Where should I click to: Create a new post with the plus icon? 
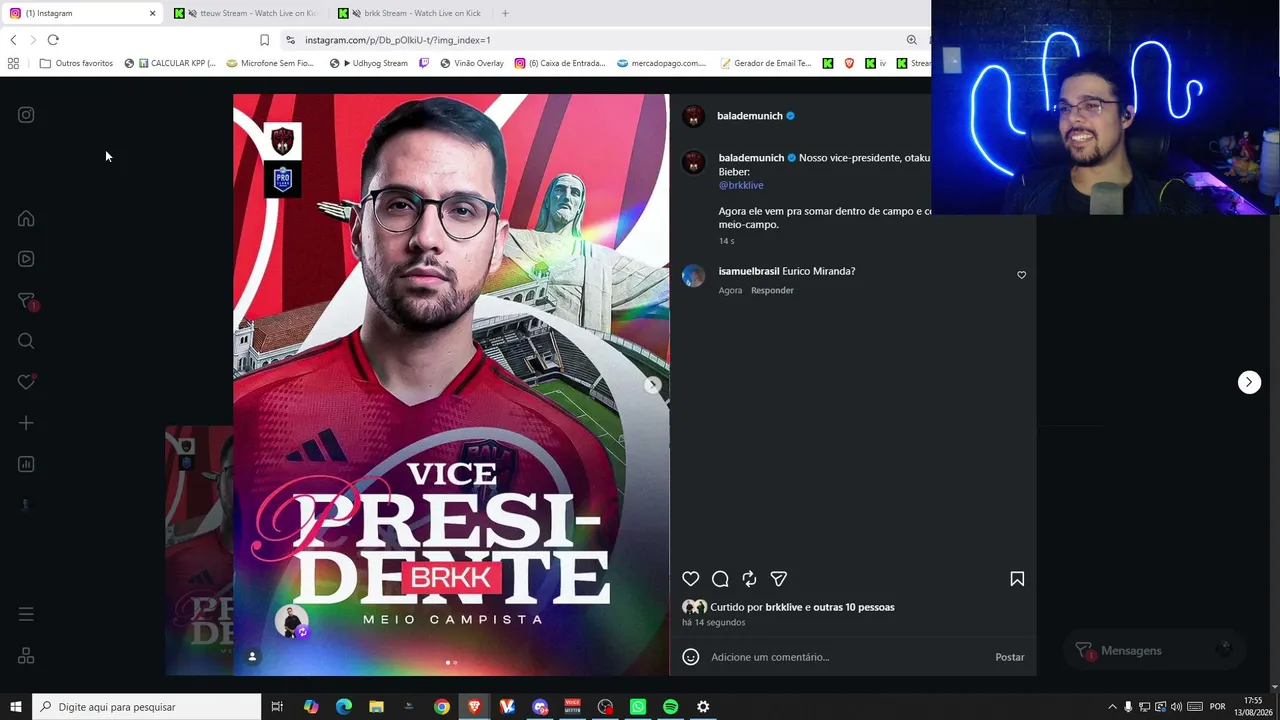pyautogui.click(x=26, y=423)
